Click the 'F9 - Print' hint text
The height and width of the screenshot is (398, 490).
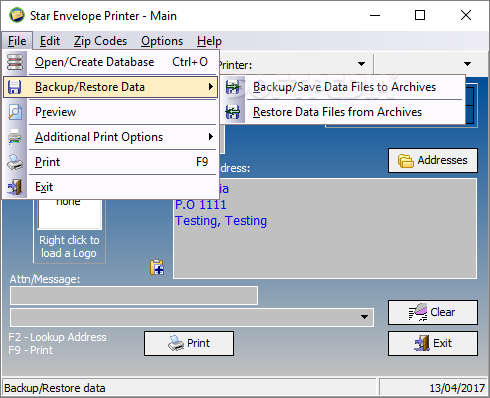coord(31,350)
